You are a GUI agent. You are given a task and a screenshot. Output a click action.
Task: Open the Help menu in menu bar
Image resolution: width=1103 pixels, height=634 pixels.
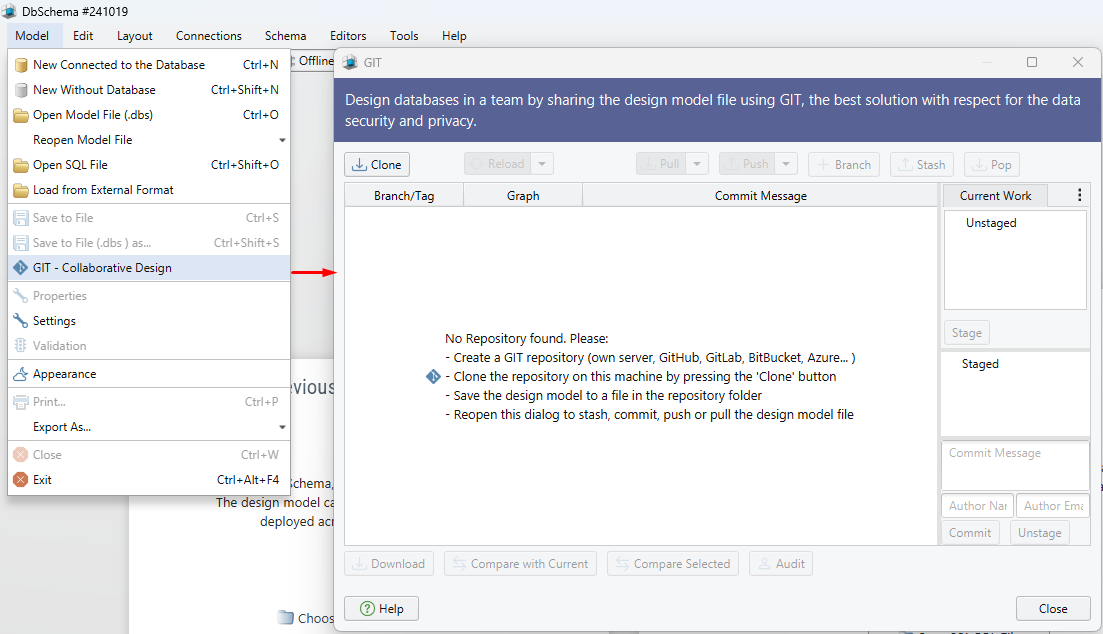[x=454, y=36]
